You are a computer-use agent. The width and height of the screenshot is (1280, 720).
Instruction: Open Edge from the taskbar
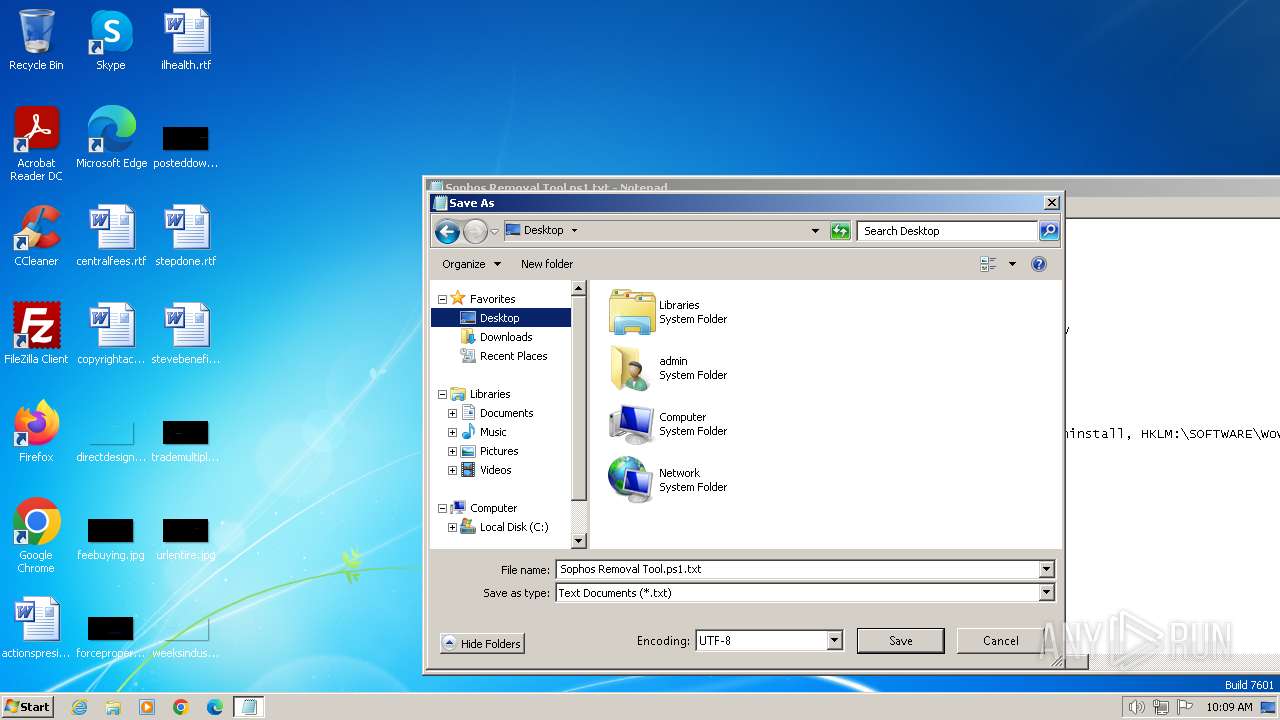(x=215, y=707)
